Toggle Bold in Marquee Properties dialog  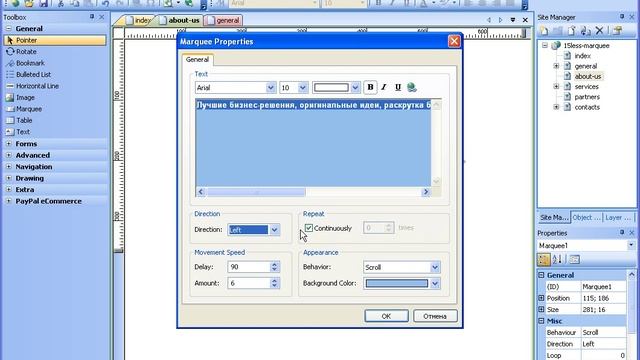370,87
